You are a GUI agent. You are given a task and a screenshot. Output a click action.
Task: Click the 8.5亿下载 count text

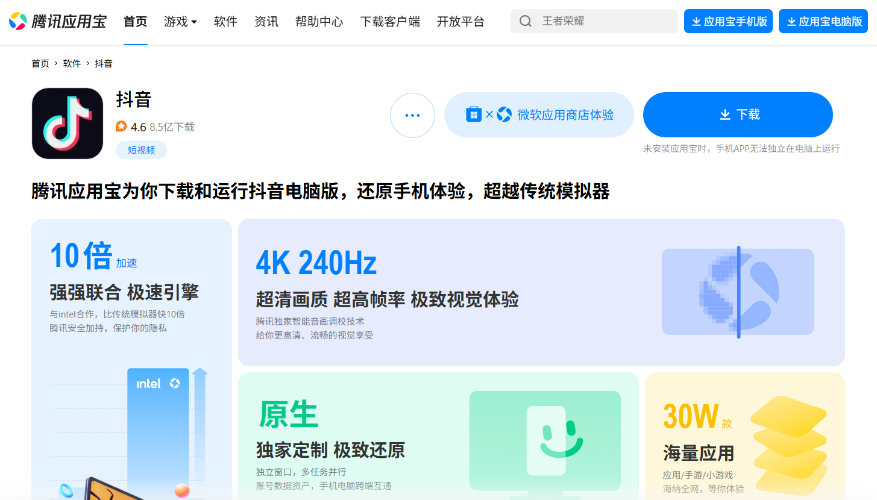(172, 127)
